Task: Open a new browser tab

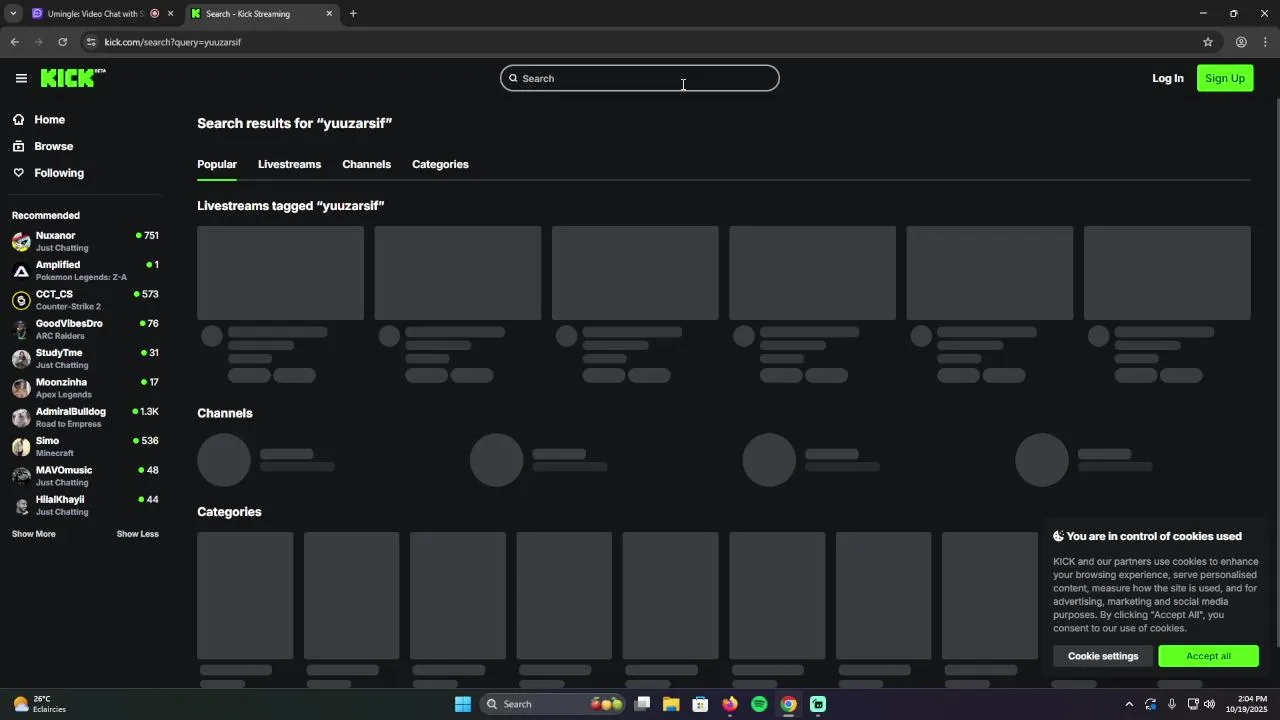Action: pos(353,14)
